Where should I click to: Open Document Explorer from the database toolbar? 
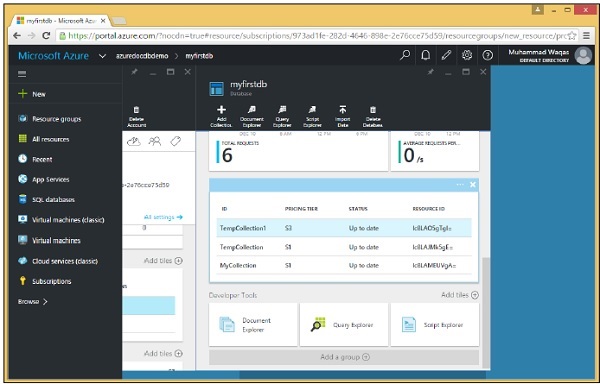click(252, 116)
